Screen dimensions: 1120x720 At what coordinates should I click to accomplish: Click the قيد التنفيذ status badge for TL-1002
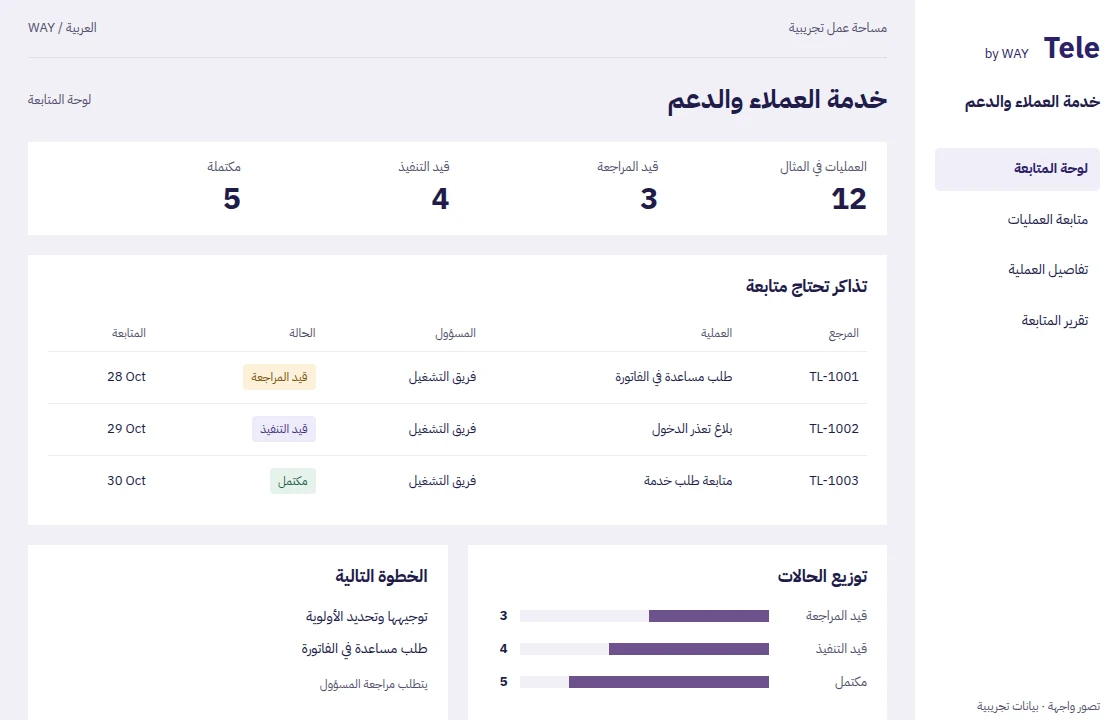tap(284, 429)
